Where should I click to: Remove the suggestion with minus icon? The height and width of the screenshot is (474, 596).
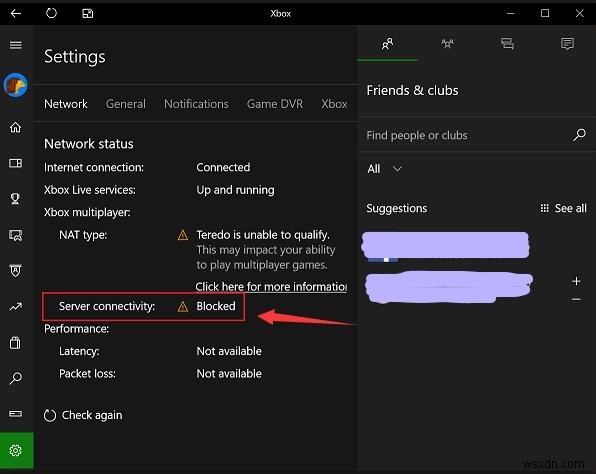tap(576, 299)
